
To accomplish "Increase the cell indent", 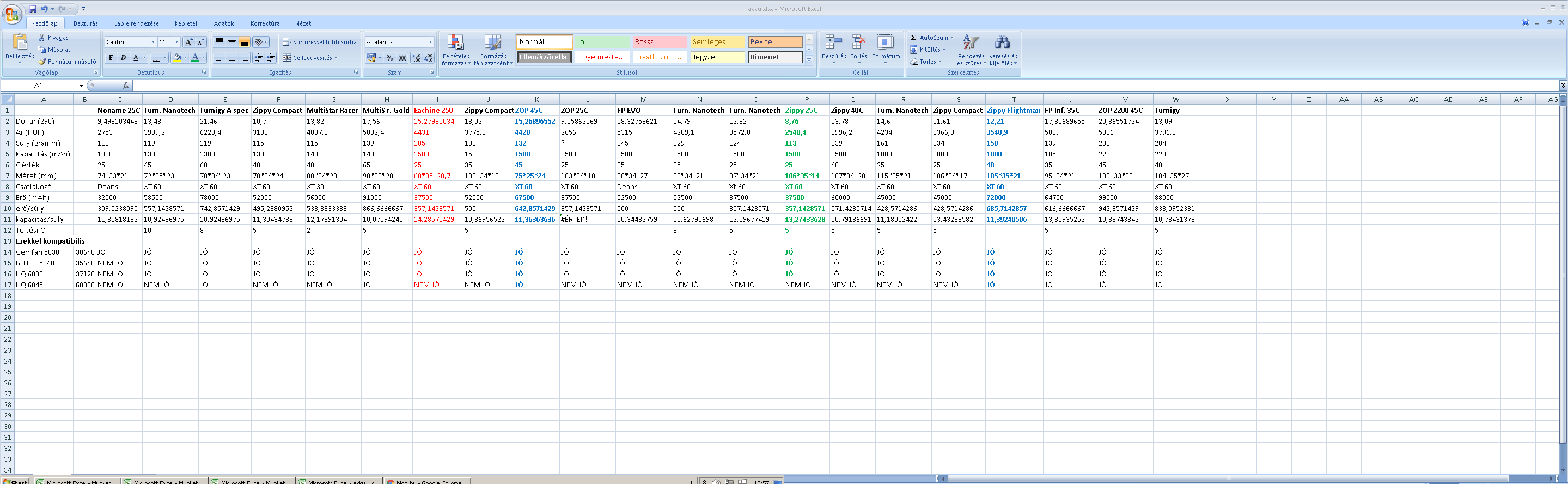I will [271, 58].
